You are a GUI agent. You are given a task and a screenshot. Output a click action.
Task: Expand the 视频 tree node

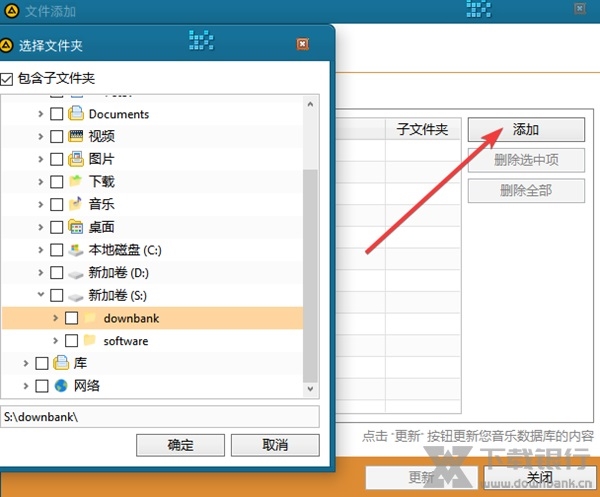tap(41, 136)
